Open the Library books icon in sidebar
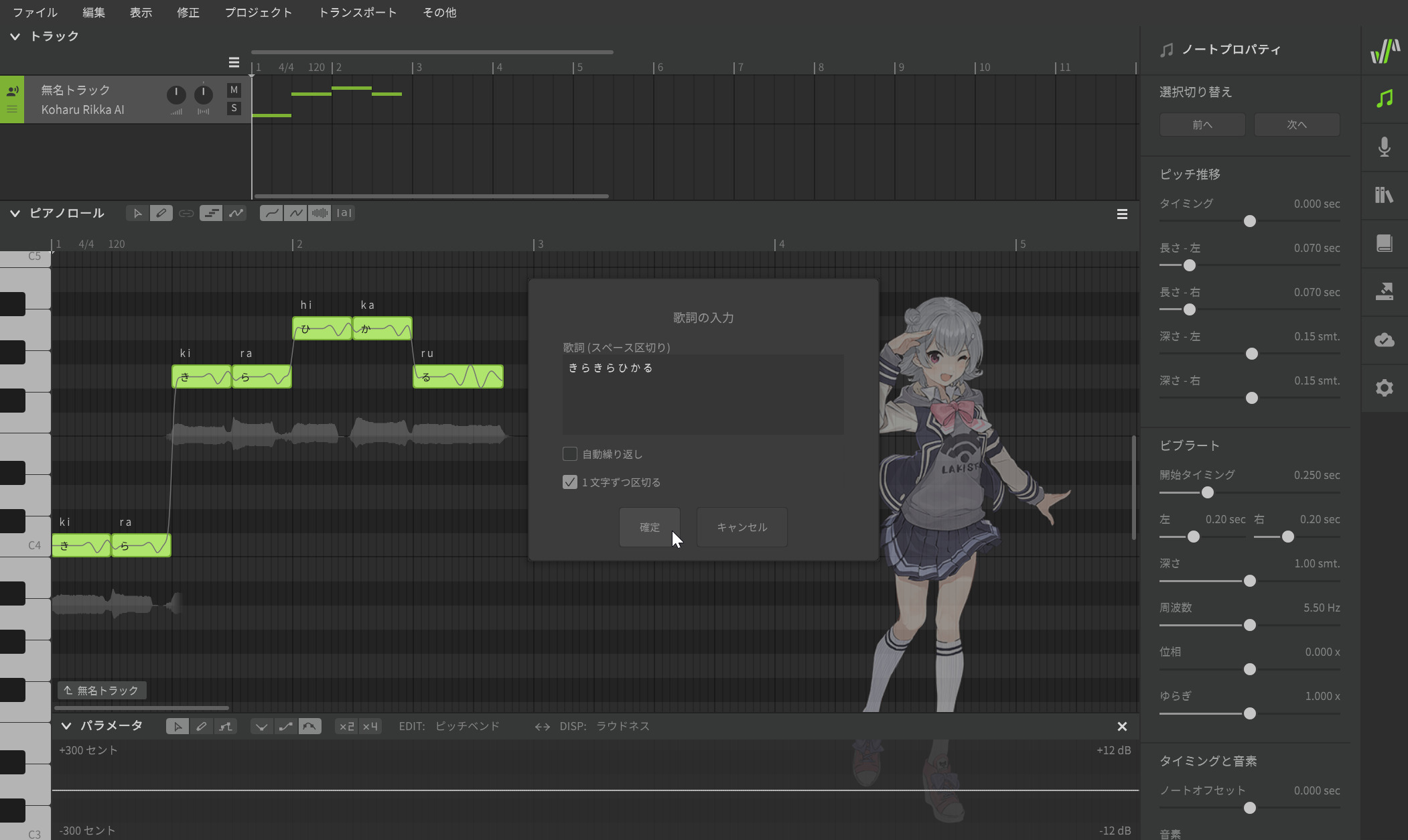The image size is (1408, 840). [1385, 196]
